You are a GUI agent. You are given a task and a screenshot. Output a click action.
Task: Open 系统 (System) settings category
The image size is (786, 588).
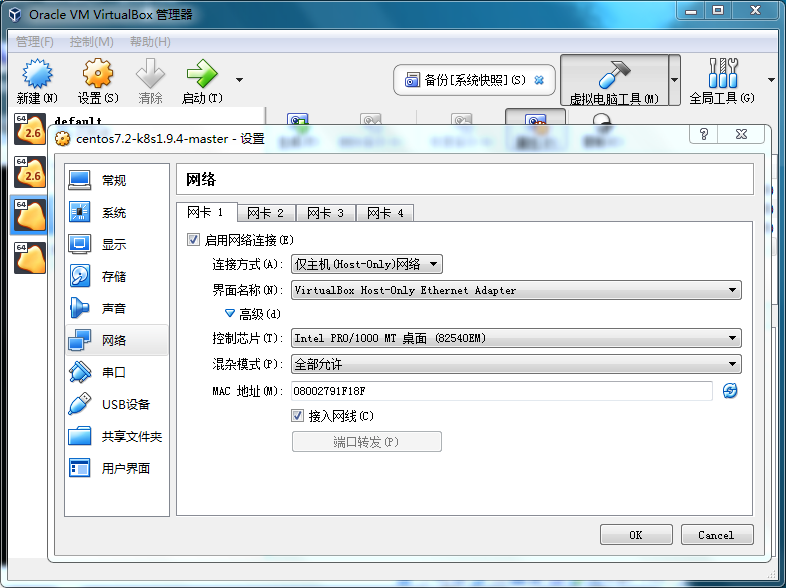(x=117, y=213)
